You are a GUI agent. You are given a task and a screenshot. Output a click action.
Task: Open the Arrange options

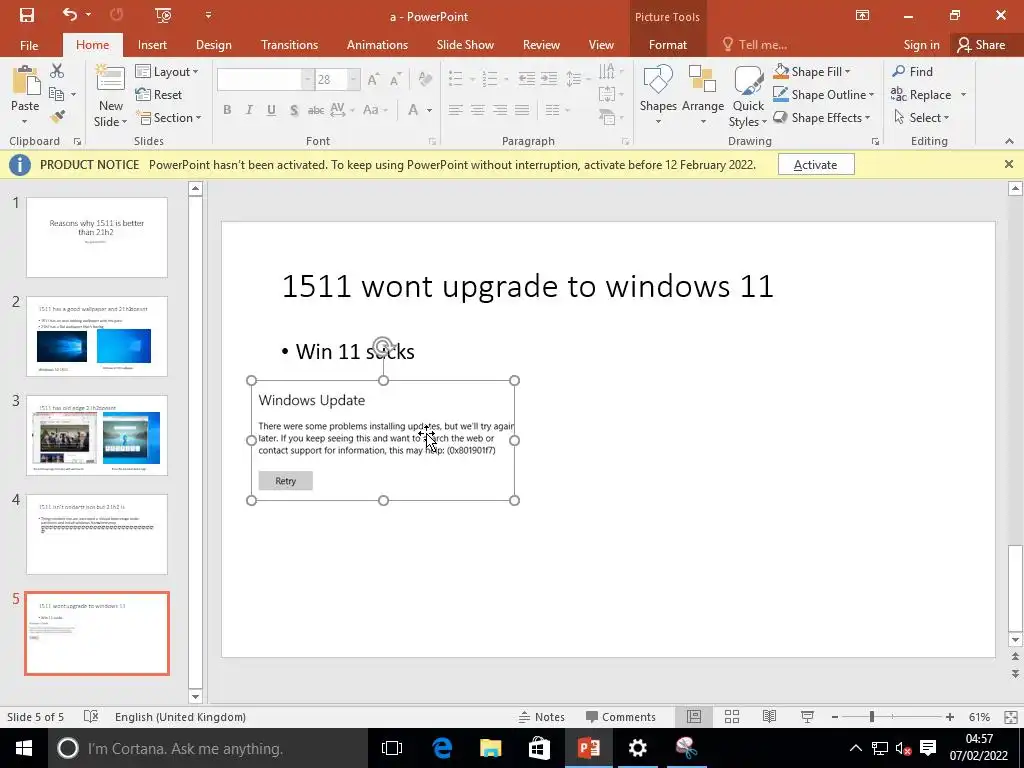pyautogui.click(x=703, y=95)
